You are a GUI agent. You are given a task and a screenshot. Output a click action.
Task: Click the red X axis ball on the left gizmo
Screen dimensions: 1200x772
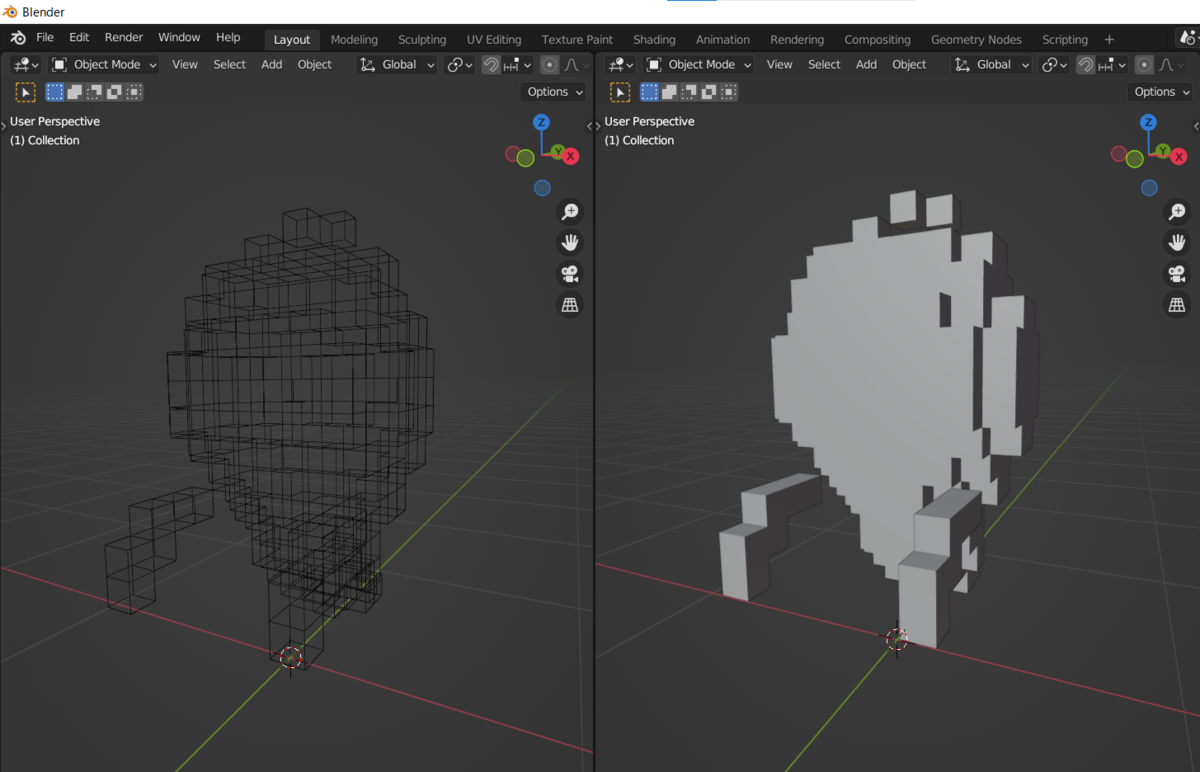click(570, 156)
